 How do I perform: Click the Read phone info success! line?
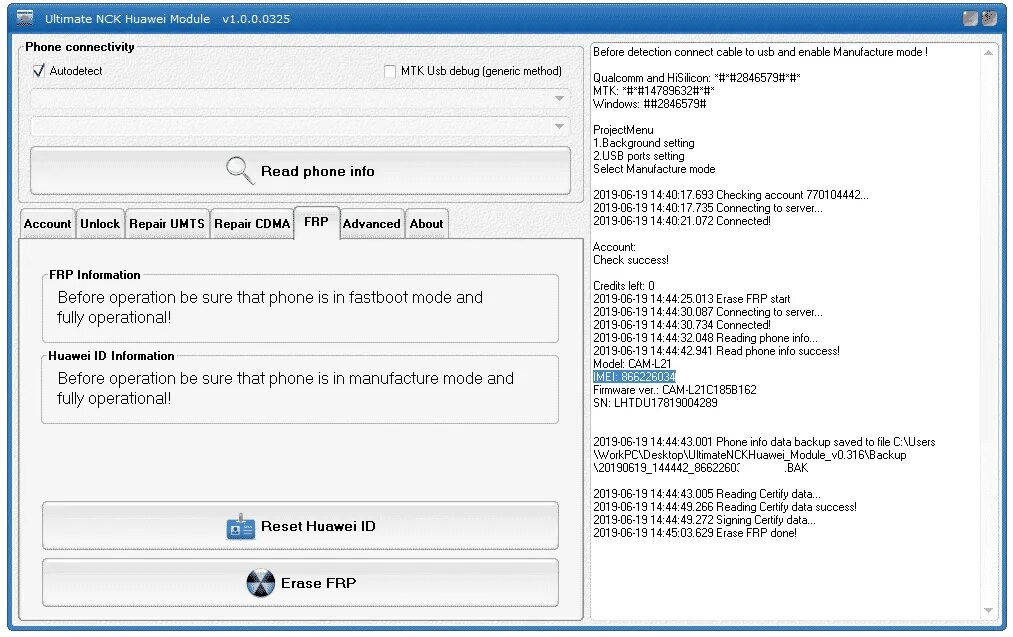point(716,351)
